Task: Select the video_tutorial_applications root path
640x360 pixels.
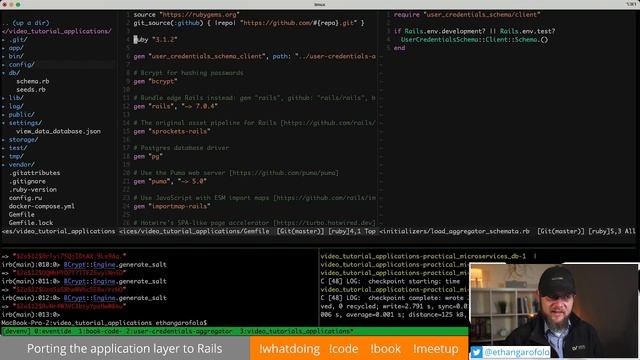Action: (57, 31)
